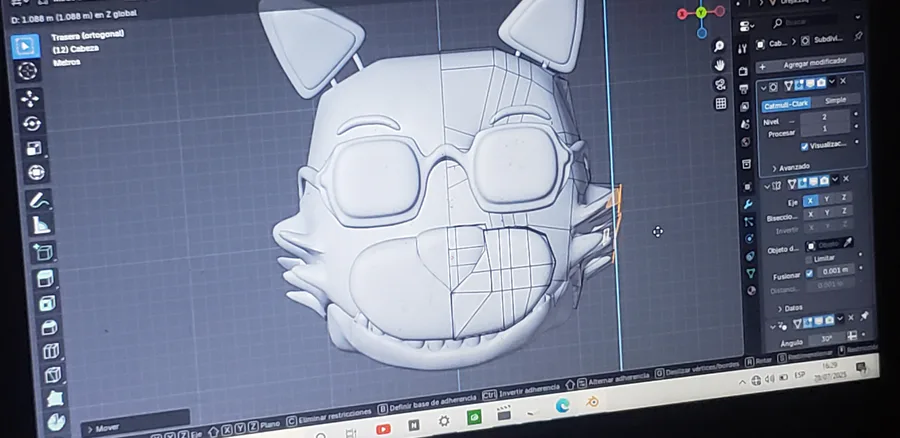900x438 pixels.
Task: Open the Render properties tab
Action: pos(743,71)
